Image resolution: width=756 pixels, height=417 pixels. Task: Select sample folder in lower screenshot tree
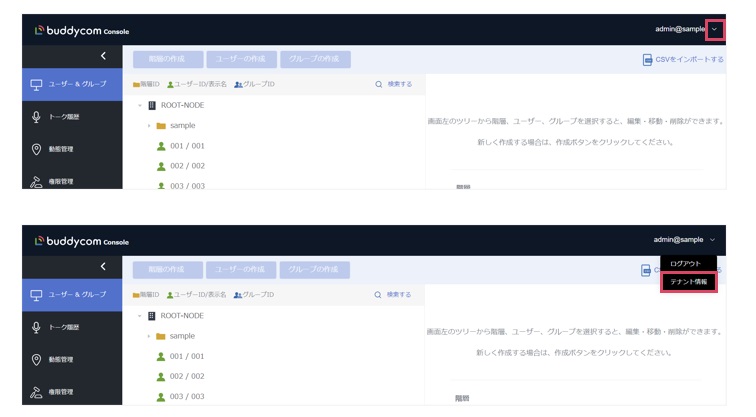[176, 336]
